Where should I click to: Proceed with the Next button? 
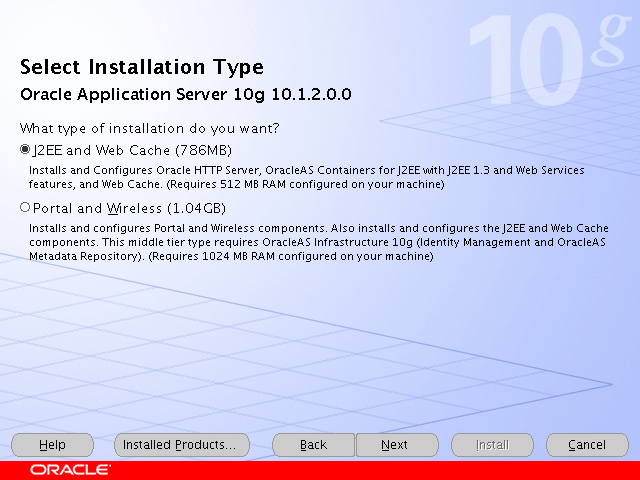point(397,444)
